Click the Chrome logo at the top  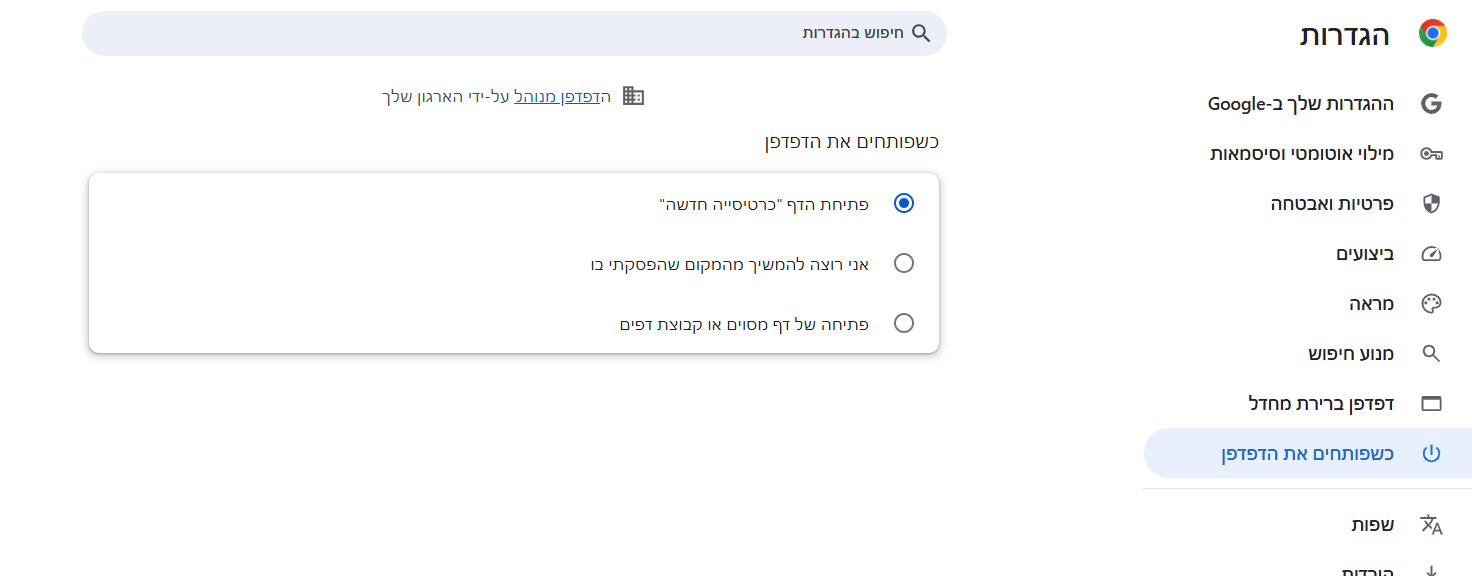[1433, 34]
